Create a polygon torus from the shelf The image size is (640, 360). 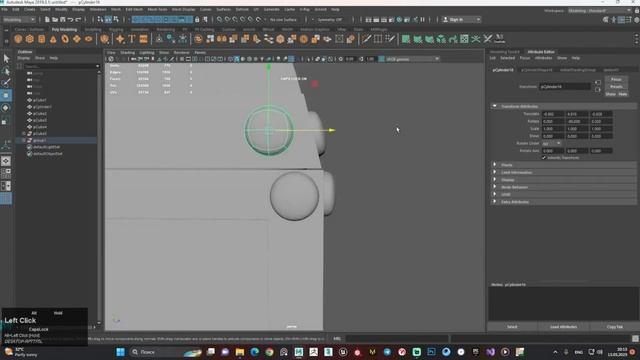65,39
